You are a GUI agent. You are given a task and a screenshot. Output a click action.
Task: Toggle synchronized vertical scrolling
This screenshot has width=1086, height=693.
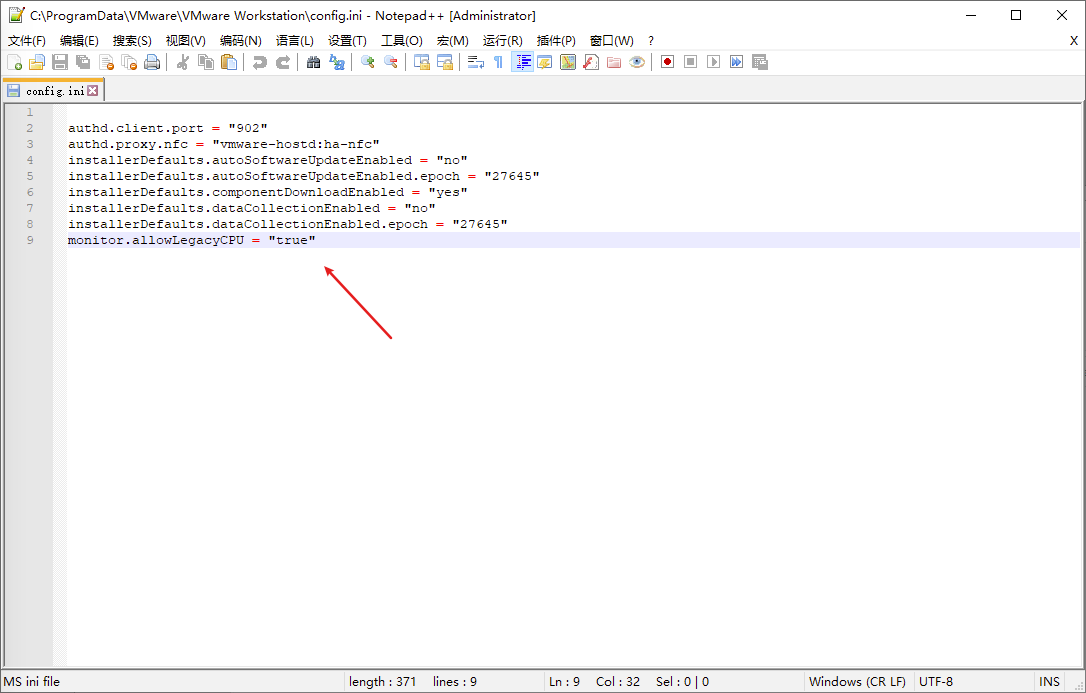(422, 62)
